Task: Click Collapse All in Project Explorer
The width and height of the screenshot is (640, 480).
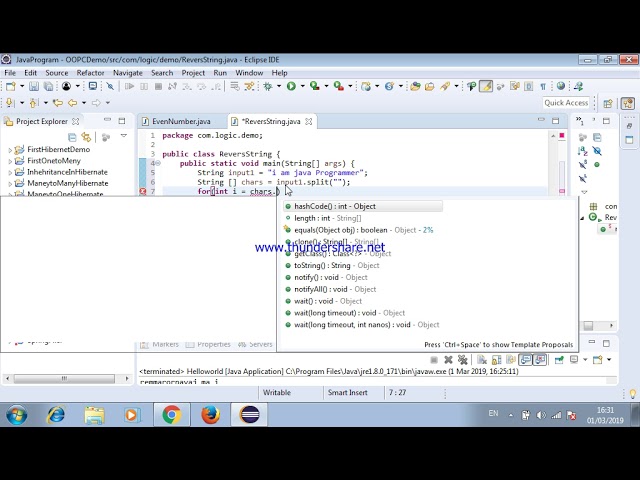Action: click(72, 137)
